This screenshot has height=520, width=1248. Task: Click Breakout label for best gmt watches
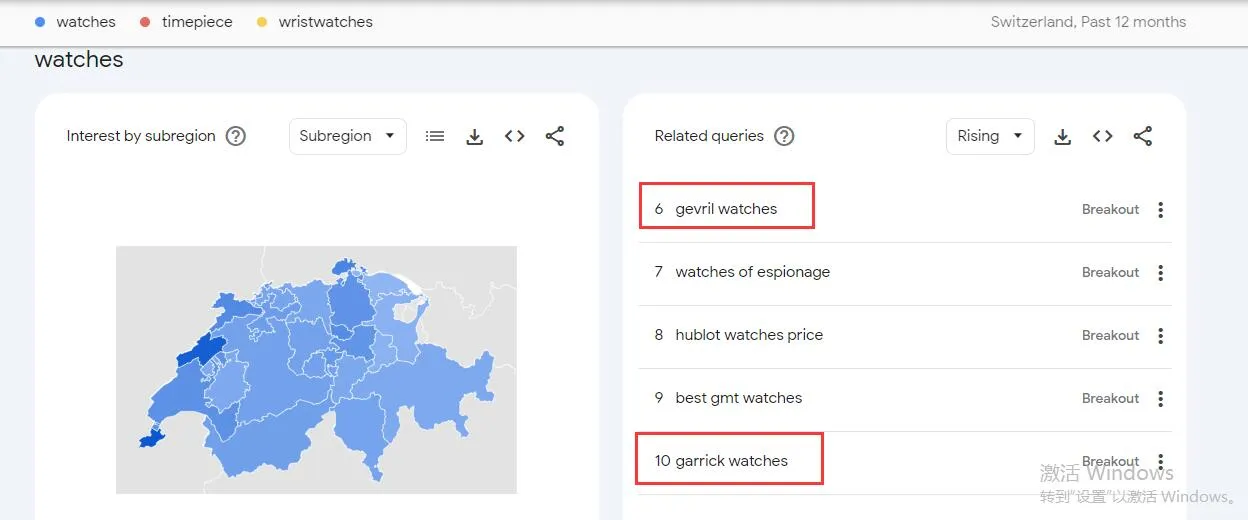click(1110, 399)
